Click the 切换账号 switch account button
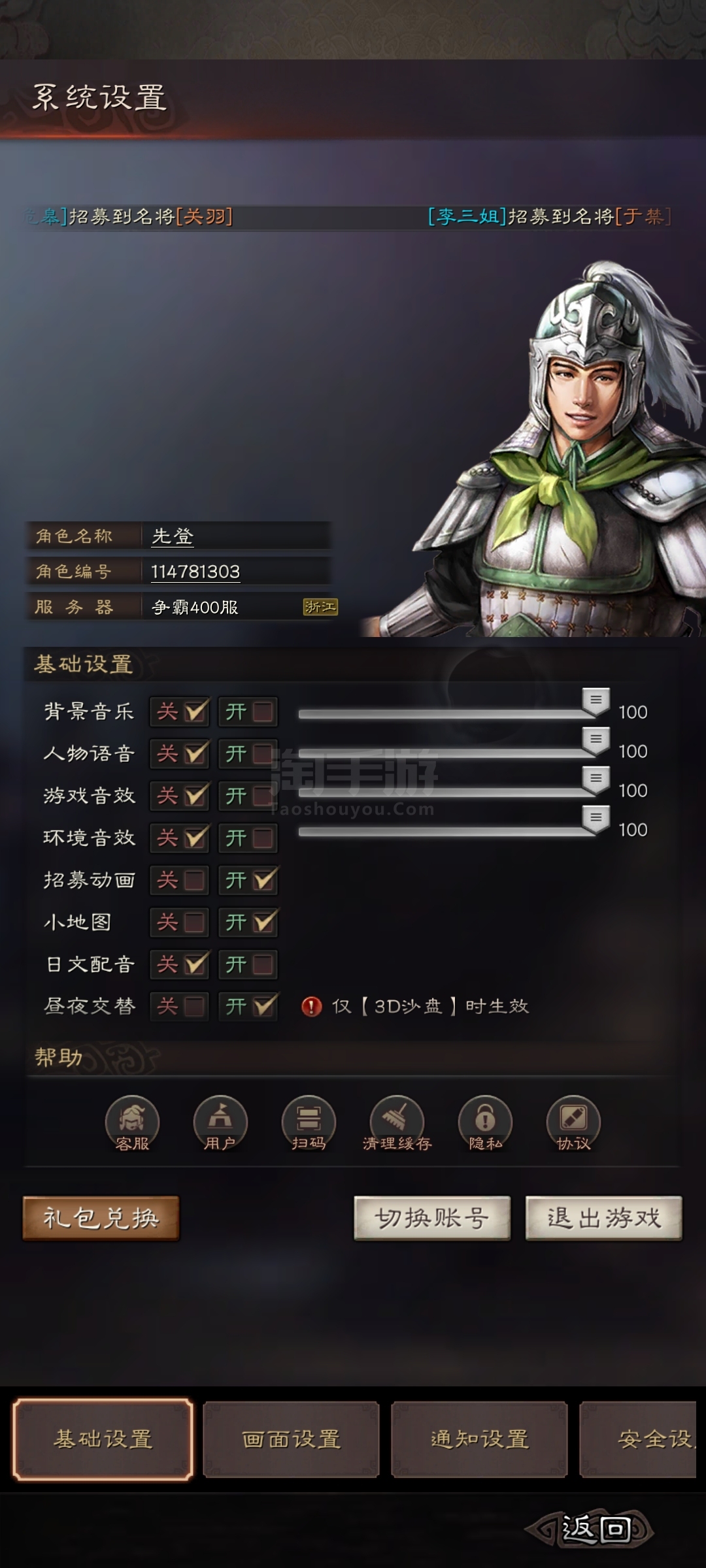Viewport: 706px width, 1568px height. pyautogui.click(x=432, y=1218)
